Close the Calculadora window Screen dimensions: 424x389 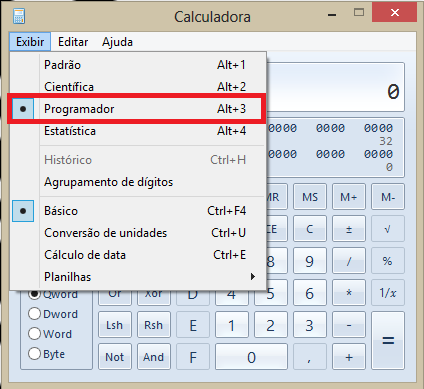coord(395,13)
